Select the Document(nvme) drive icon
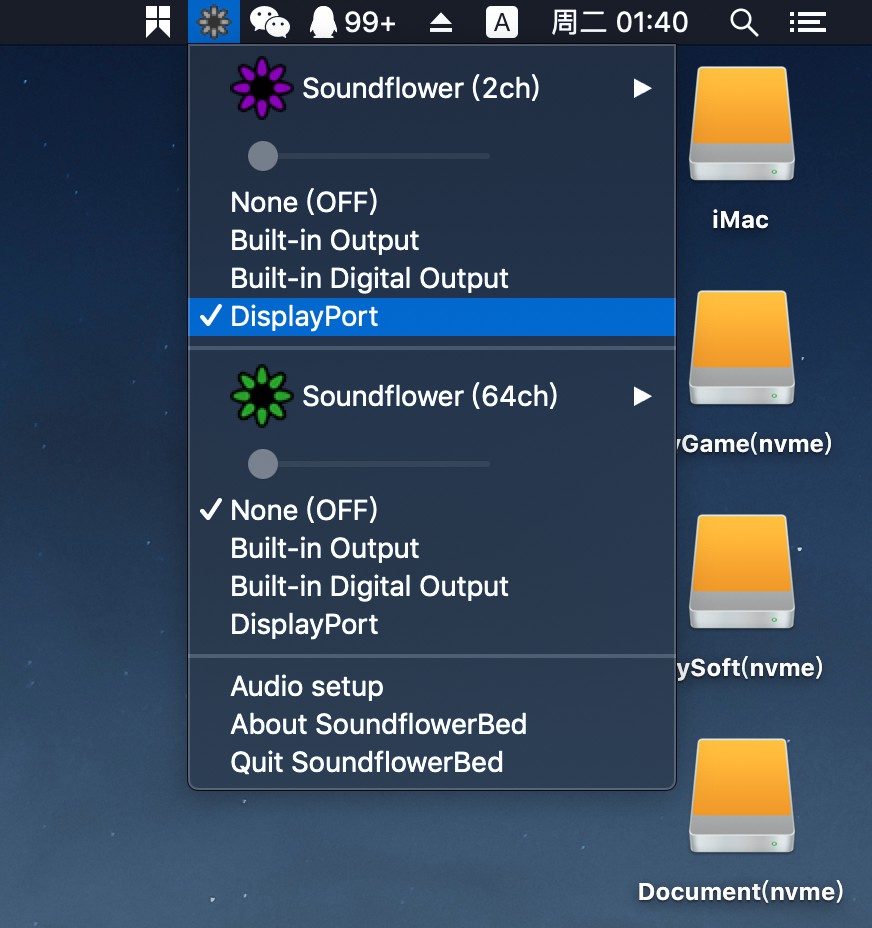Image resolution: width=872 pixels, height=928 pixels. (741, 795)
